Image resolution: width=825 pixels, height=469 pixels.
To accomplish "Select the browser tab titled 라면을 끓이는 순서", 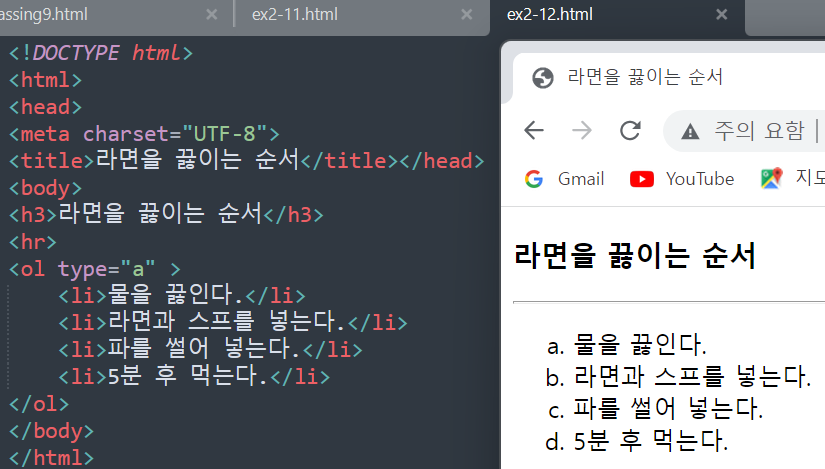I will (x=645, y=77).
